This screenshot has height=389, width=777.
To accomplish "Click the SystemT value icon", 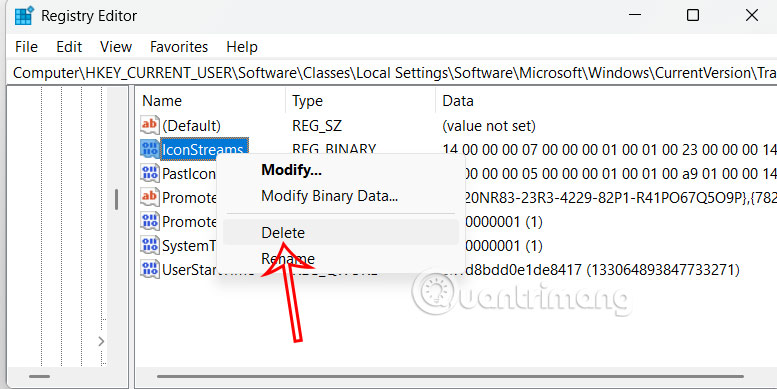I will point(150,245).
